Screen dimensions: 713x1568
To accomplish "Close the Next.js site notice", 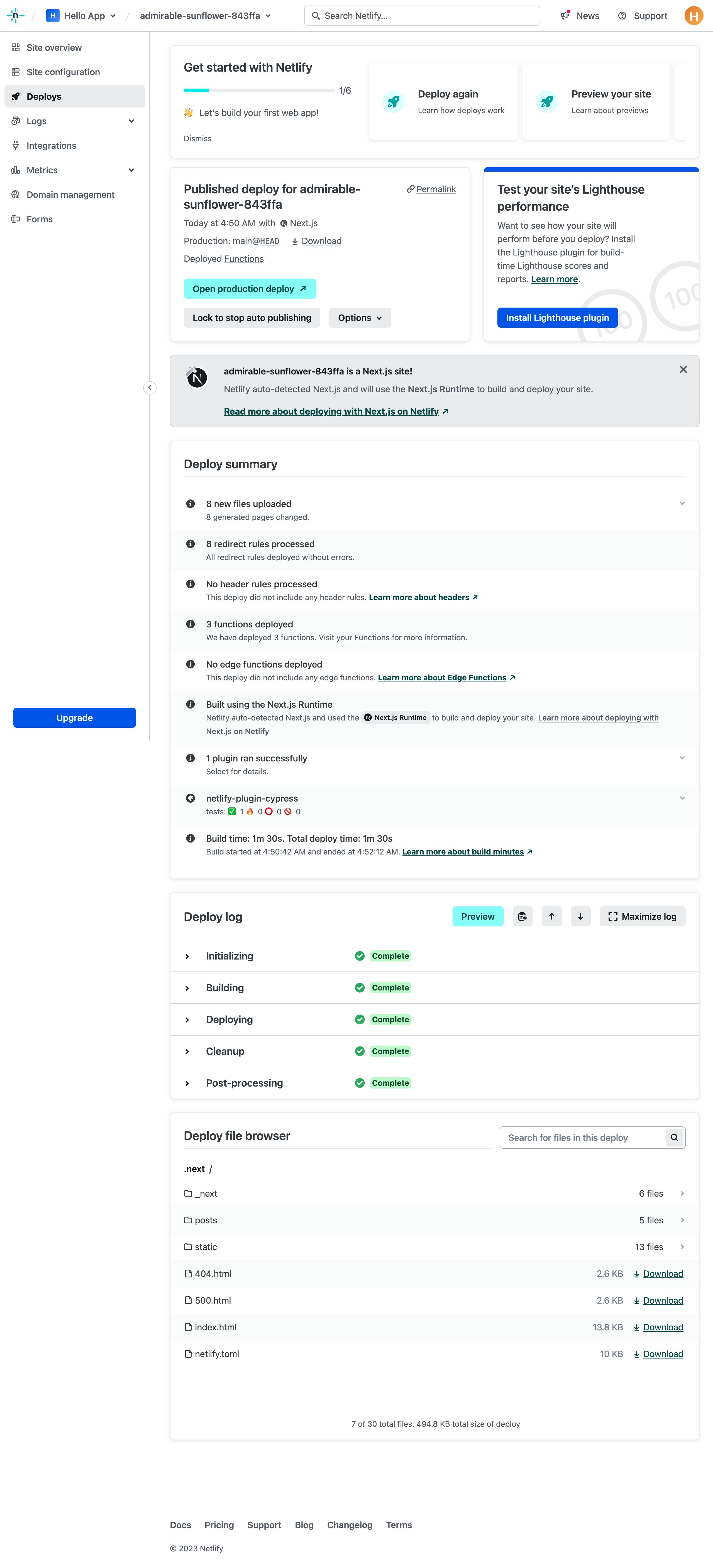I will click(683, 369).
